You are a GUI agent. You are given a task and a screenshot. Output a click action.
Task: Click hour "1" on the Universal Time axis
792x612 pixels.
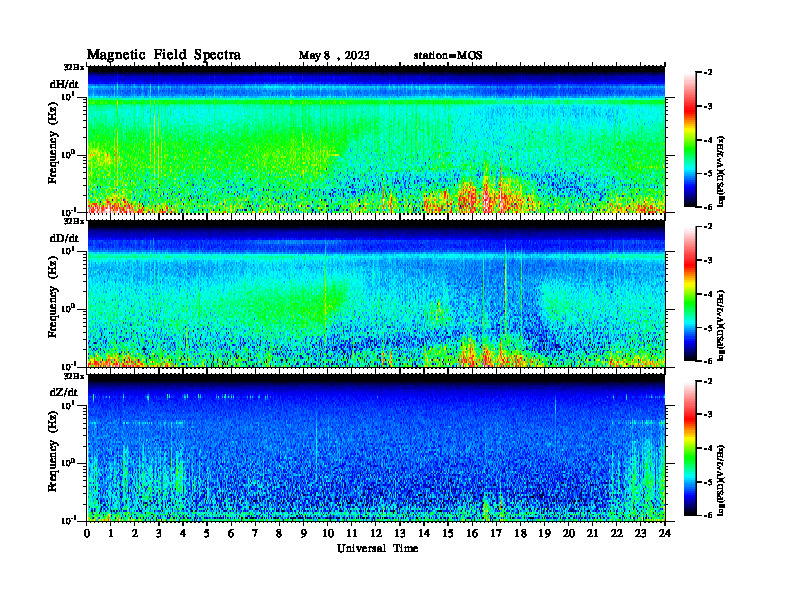(x=111, y=533)
